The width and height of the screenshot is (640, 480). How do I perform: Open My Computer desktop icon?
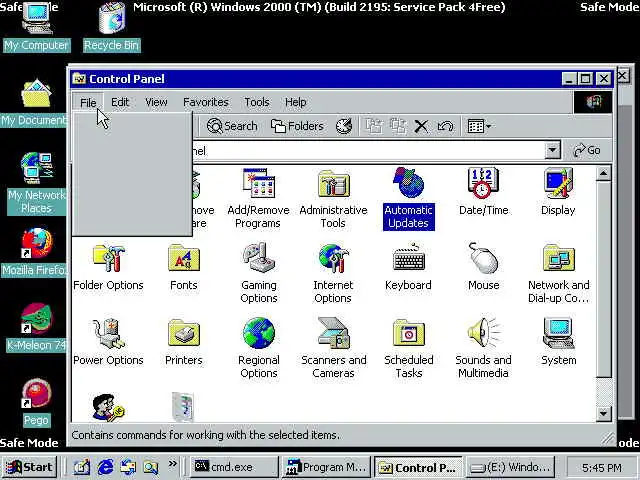click(x=37, y=28)
